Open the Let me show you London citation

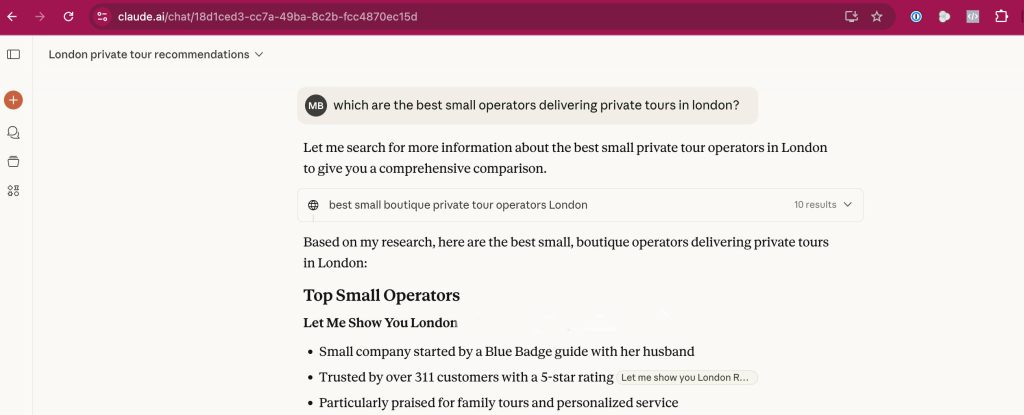[x=686, y=378]
